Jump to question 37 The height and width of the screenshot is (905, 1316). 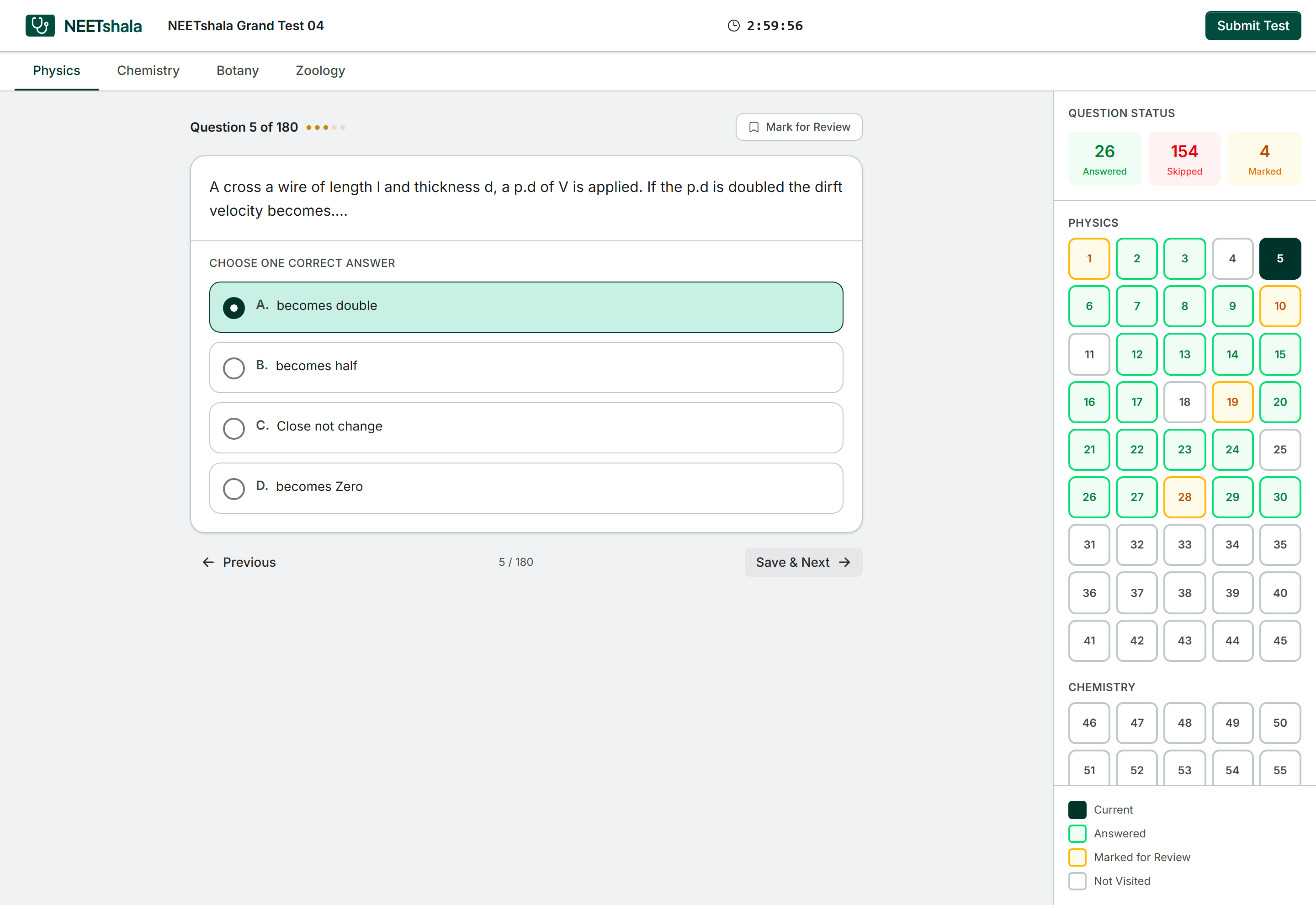[1137, 593]
